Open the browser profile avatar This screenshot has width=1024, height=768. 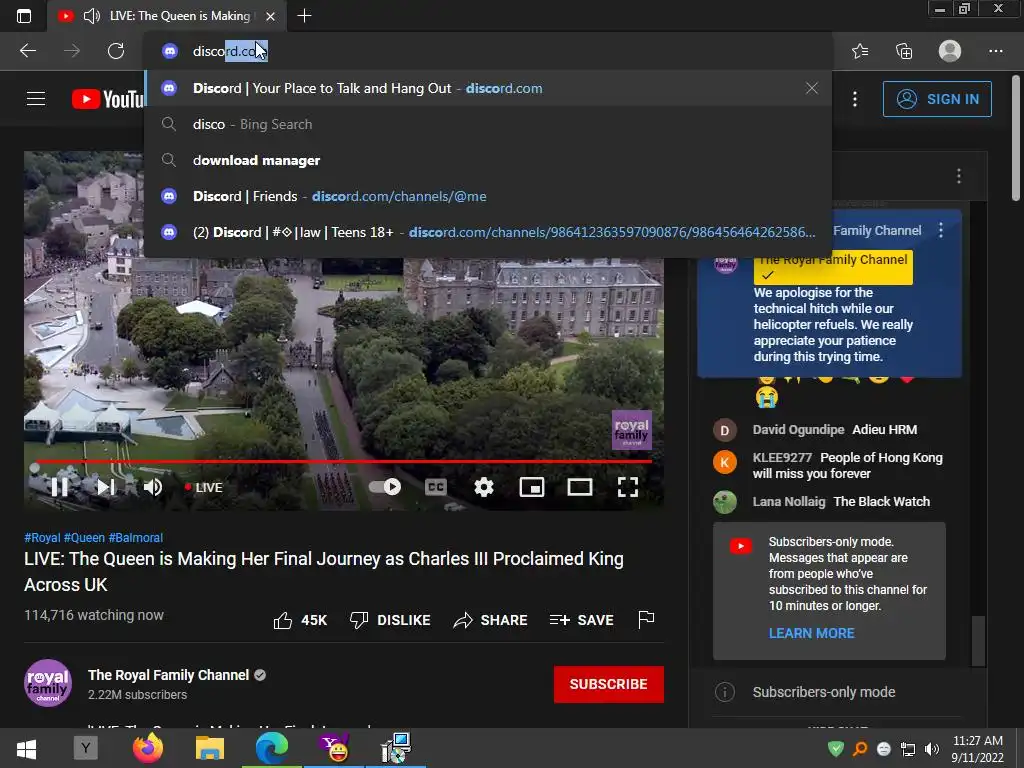pos(950,51)
